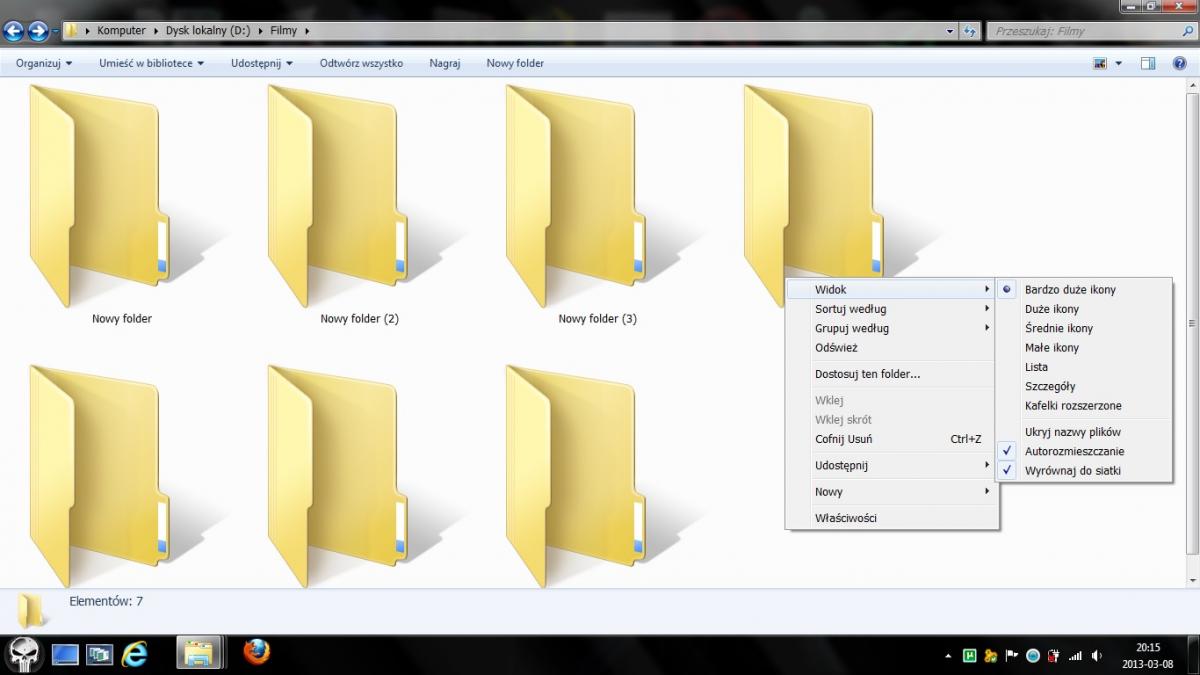The width and height of the screenshot is (1200, 675).
Task: Open 'Umieść w bibliotece' dropdown
Action: click(x=151, y=63)
